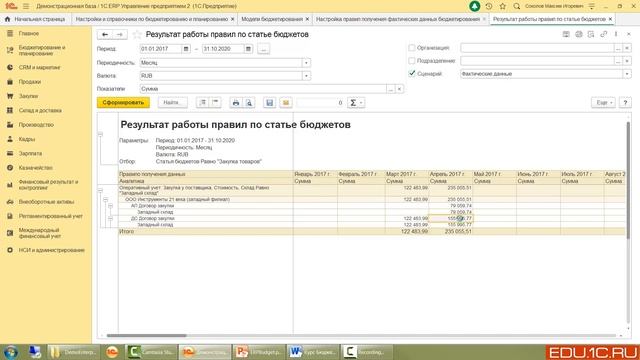Screen dimensions: 640x360
Task: Open the Казначейство section
Action: coord(46,168)
